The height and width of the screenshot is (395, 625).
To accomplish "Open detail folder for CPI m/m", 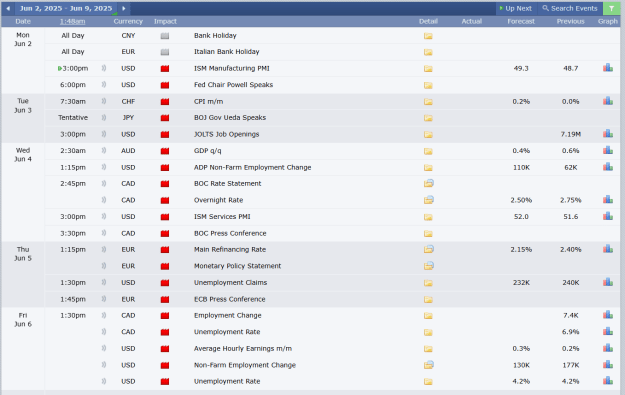I will (428, 102).
